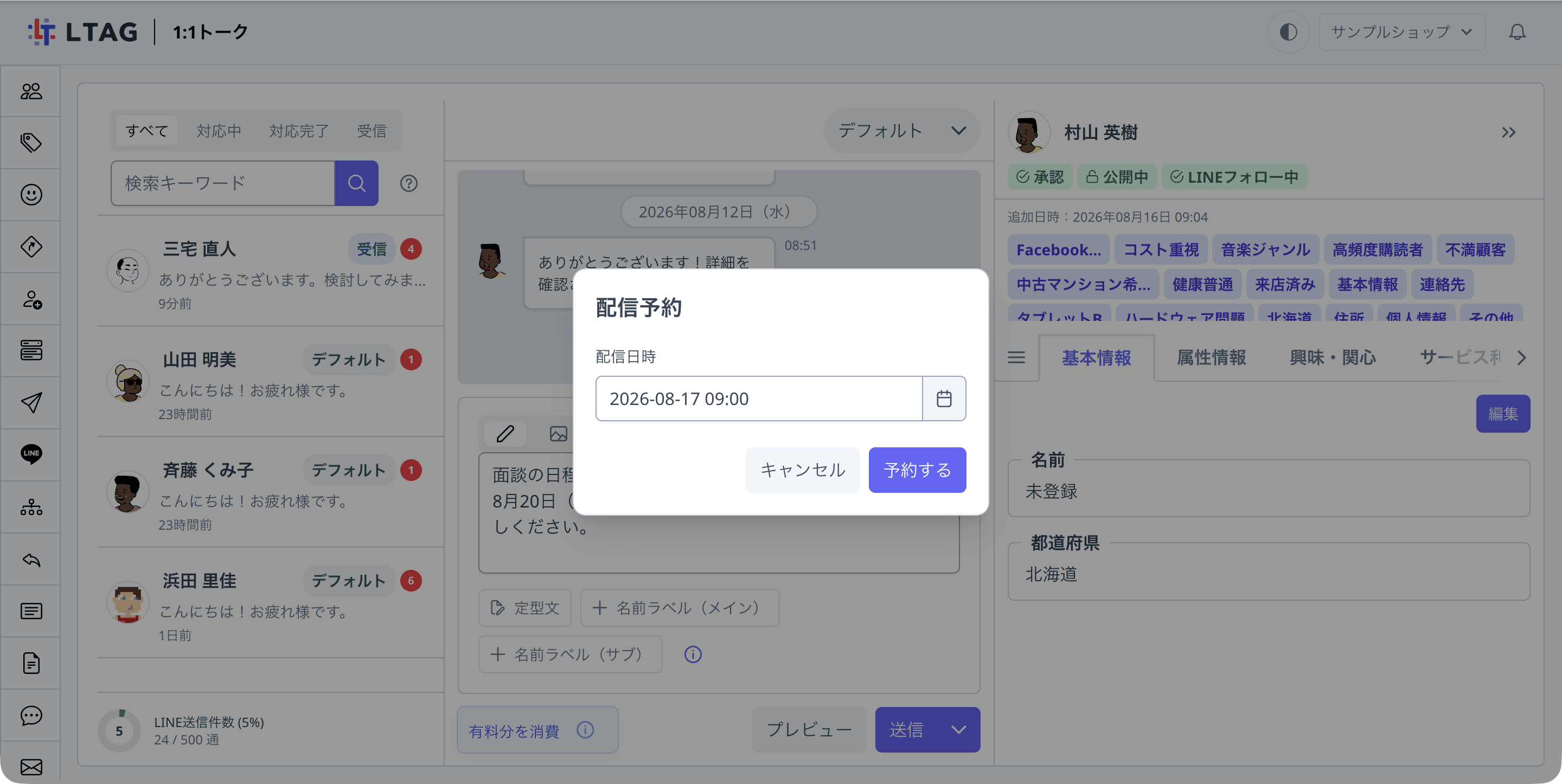This screenshot has width=1562, height=784.
Task: Open the LINE bubble sidebar icon
Action: tap(31, 454)
